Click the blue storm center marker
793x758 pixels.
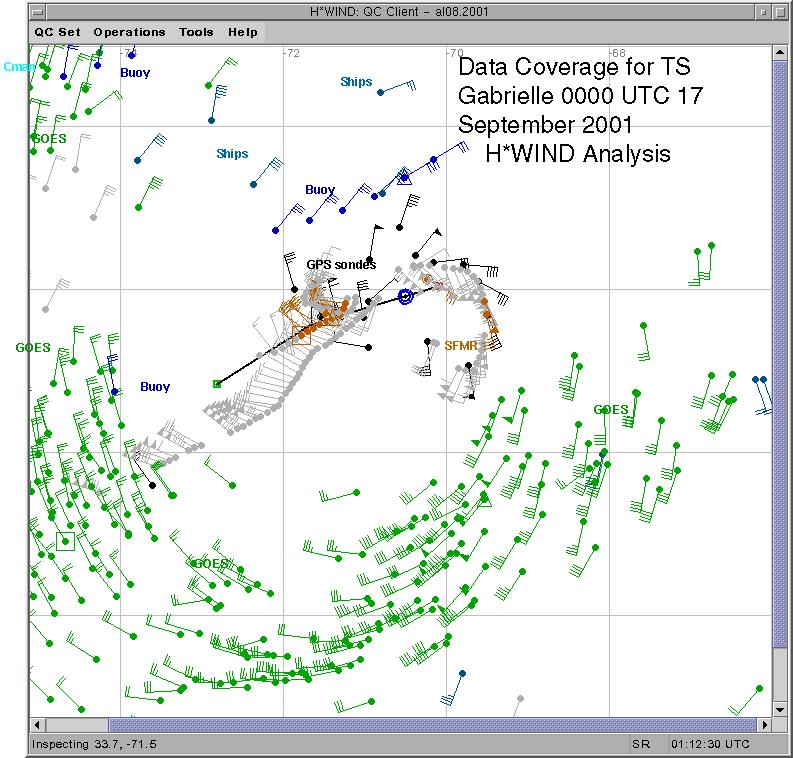pyautogui.click(x=405, y=297)
